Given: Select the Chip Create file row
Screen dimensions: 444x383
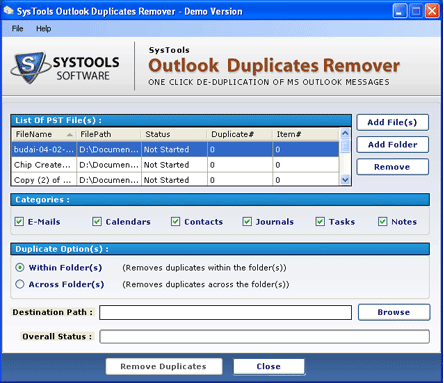Looking at the screenshot, I should [x=175, y=165].
